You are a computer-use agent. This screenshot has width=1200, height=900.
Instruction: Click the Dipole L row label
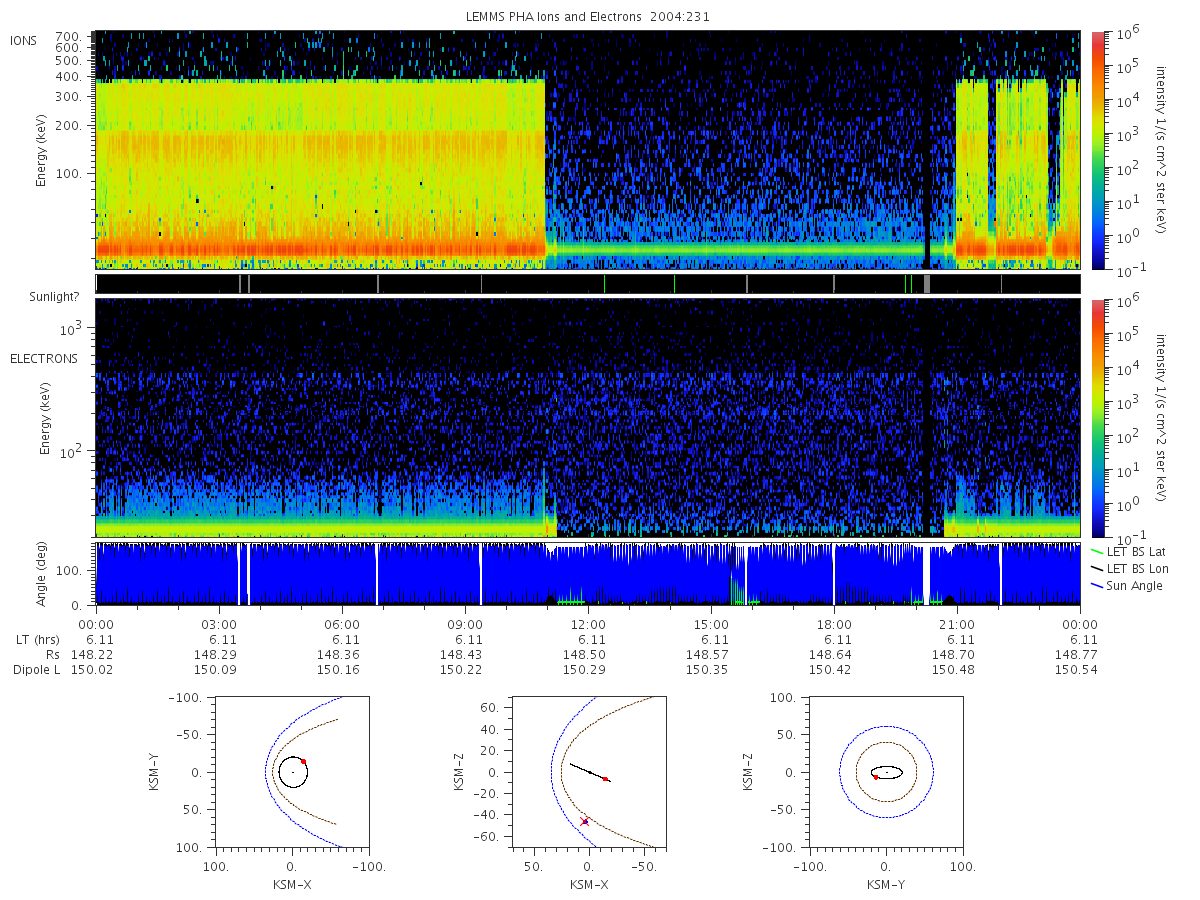click(36, 669)
